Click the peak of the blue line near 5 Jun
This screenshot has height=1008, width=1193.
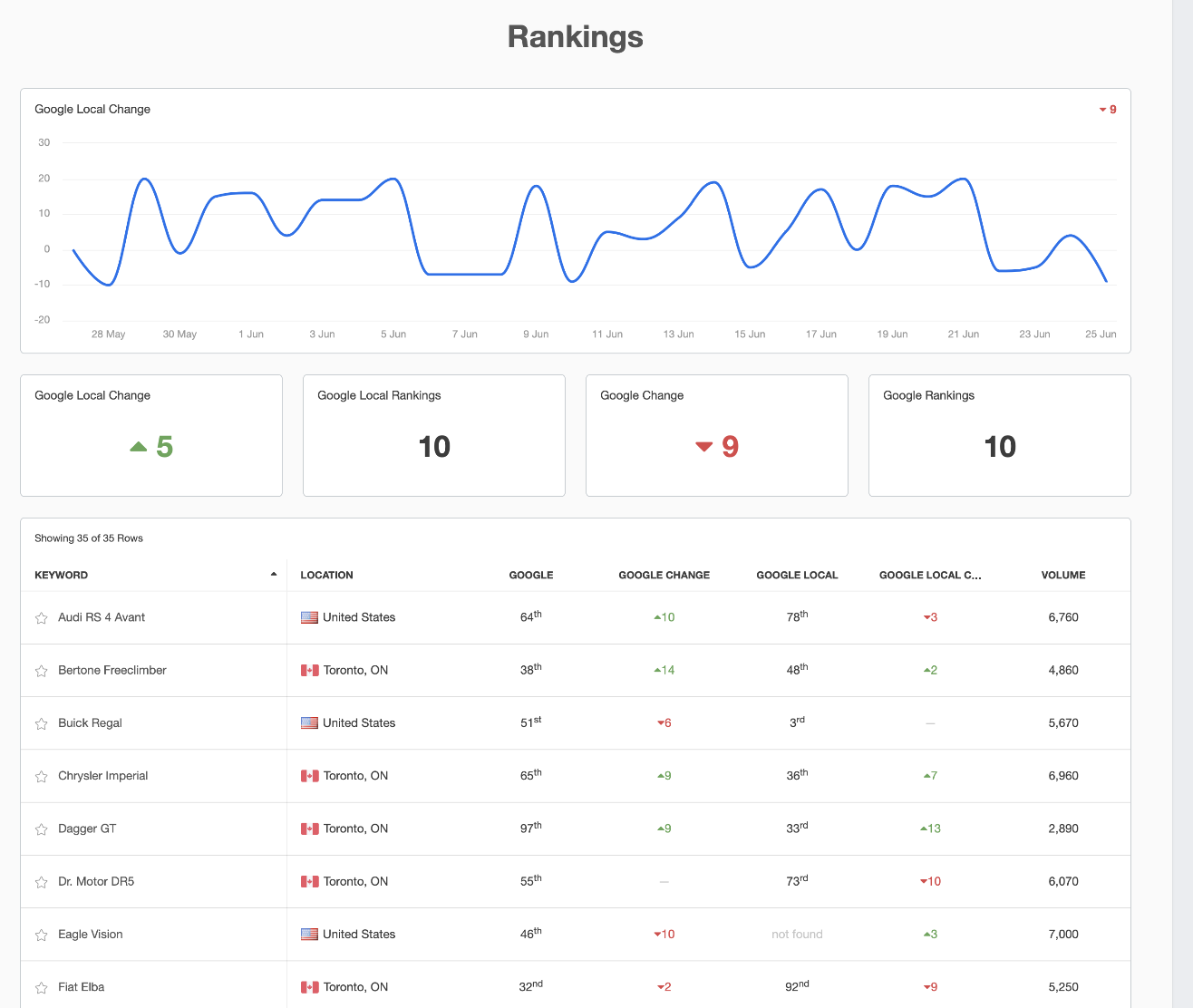[x=393, y=179]
